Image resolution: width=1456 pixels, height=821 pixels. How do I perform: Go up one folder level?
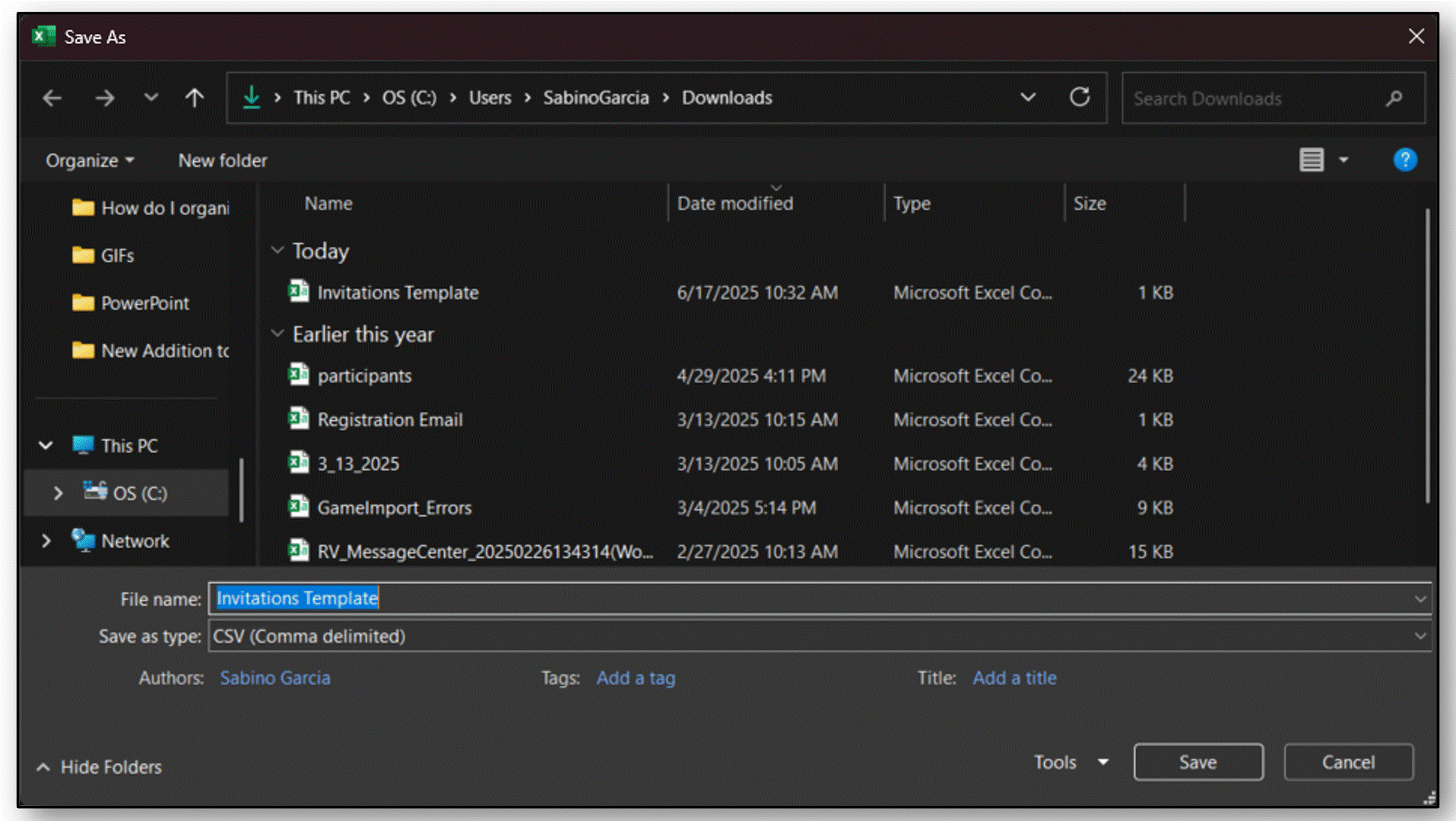point(195,98)
